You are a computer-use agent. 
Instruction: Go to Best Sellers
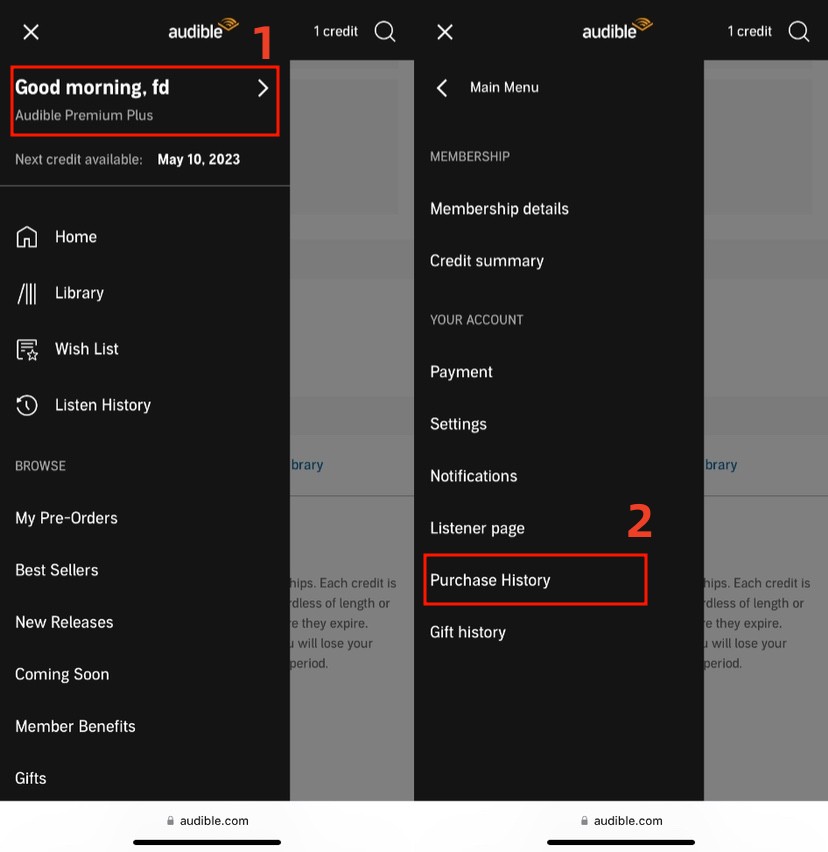[x=57, y=570]
